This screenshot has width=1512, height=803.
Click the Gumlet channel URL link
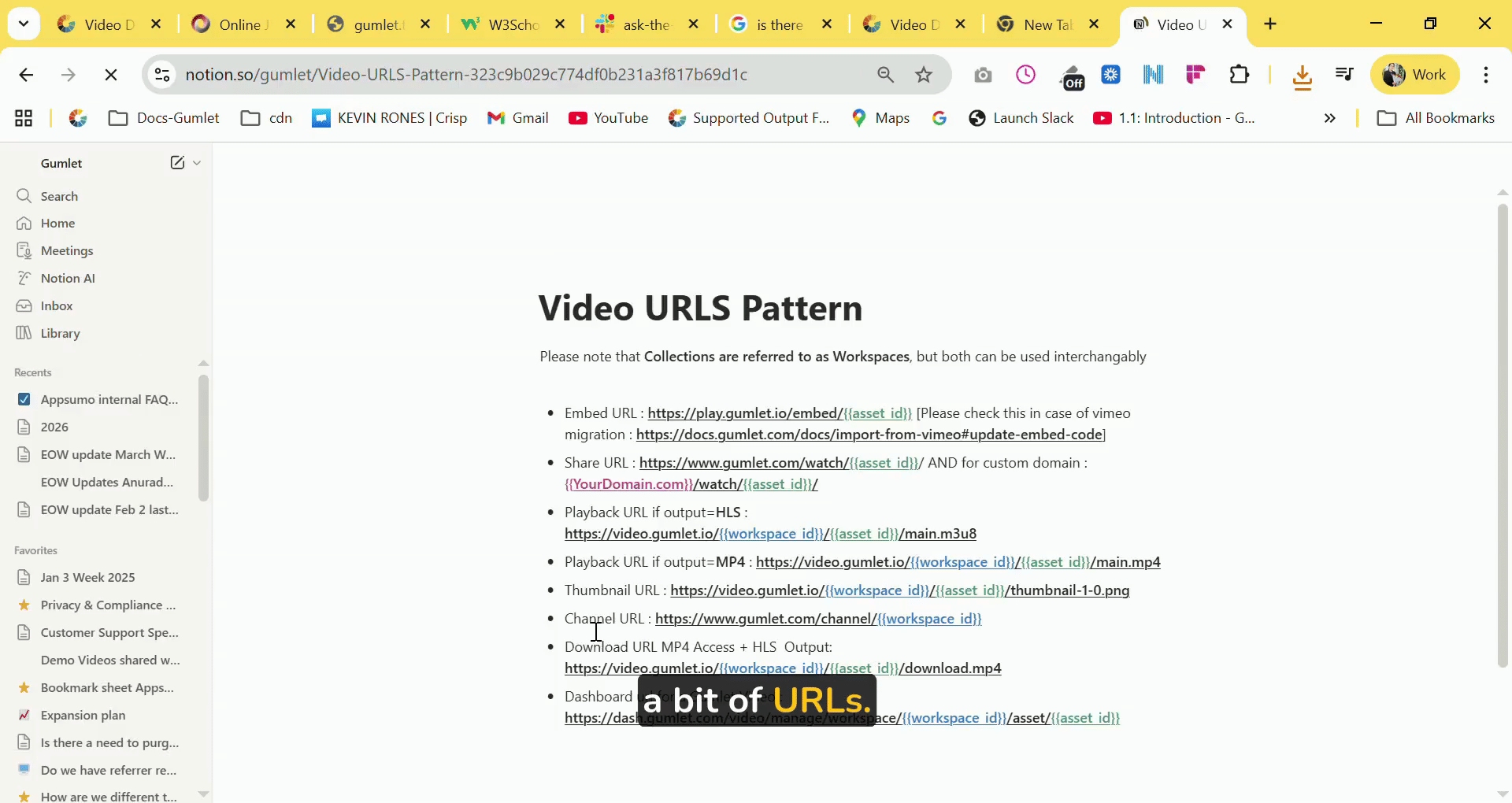click(817, 619)
